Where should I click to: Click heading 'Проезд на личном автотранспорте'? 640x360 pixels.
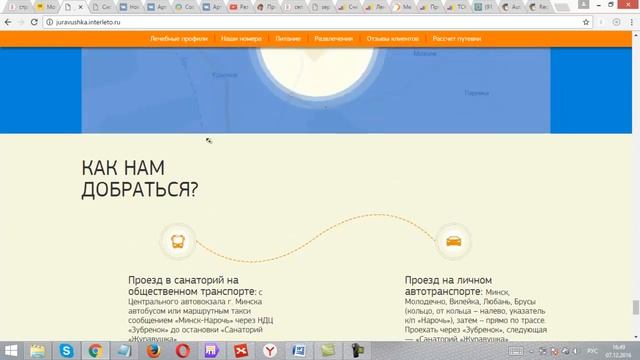tap(448, 286)
